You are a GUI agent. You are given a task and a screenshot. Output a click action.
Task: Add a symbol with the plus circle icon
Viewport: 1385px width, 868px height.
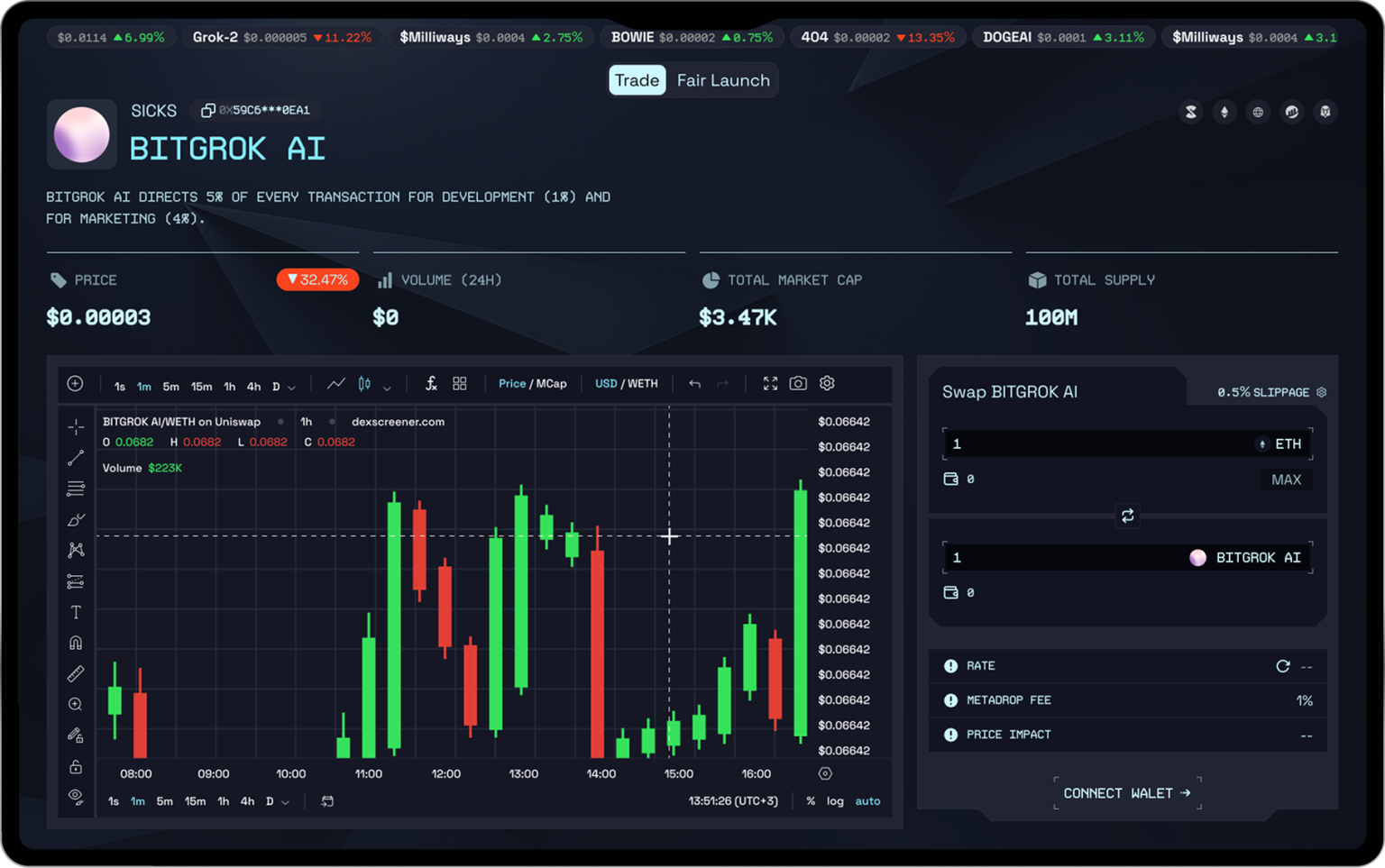(76, 384)
